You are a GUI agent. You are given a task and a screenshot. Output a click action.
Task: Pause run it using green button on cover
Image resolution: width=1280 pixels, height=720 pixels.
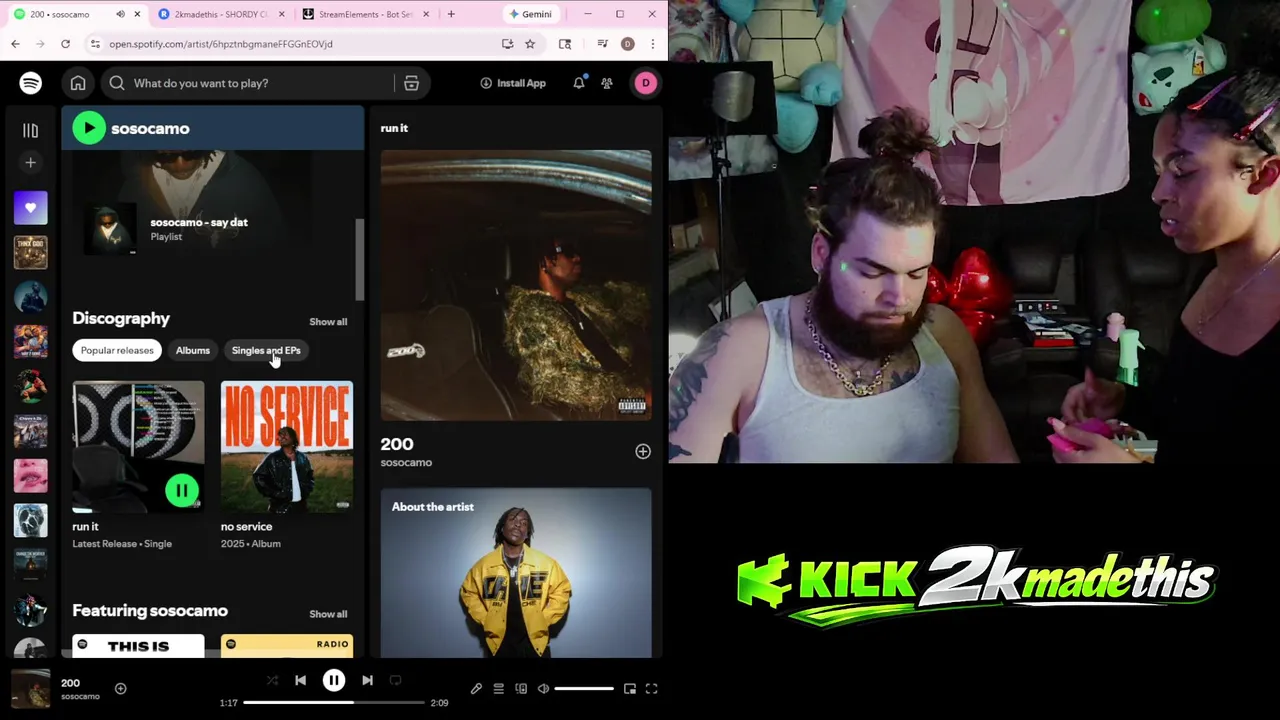pyautogui.click(x=181, y=490)
